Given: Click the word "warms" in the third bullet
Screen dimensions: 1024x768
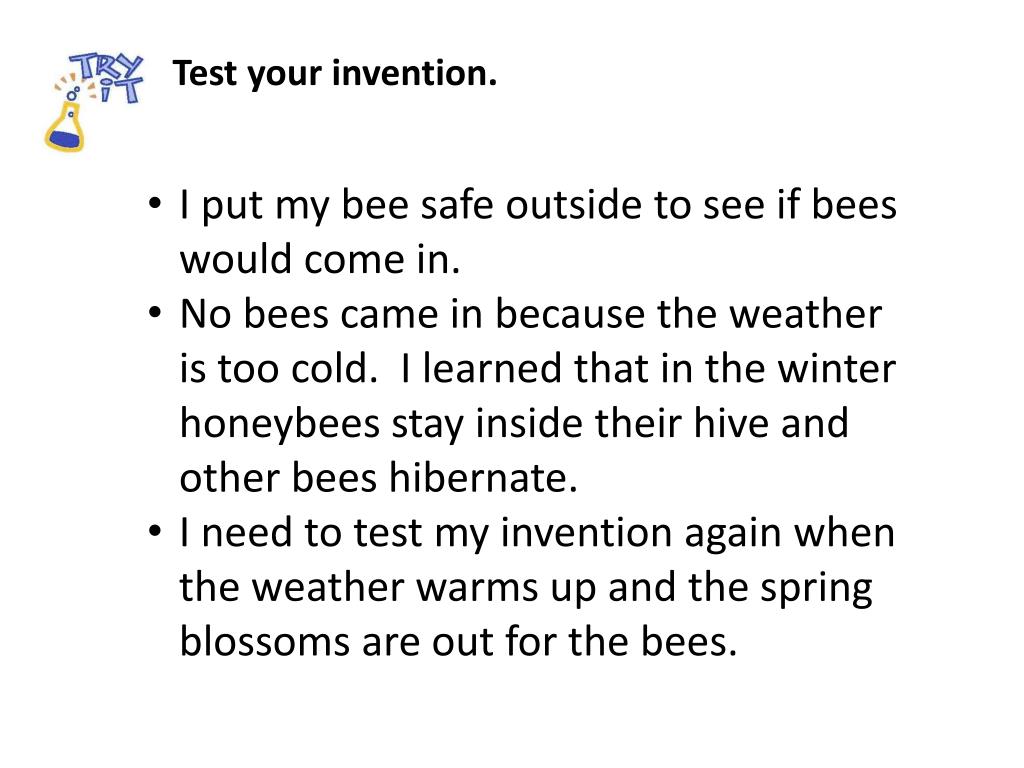Looking at the screenshot, I should [x=477, y=587].
